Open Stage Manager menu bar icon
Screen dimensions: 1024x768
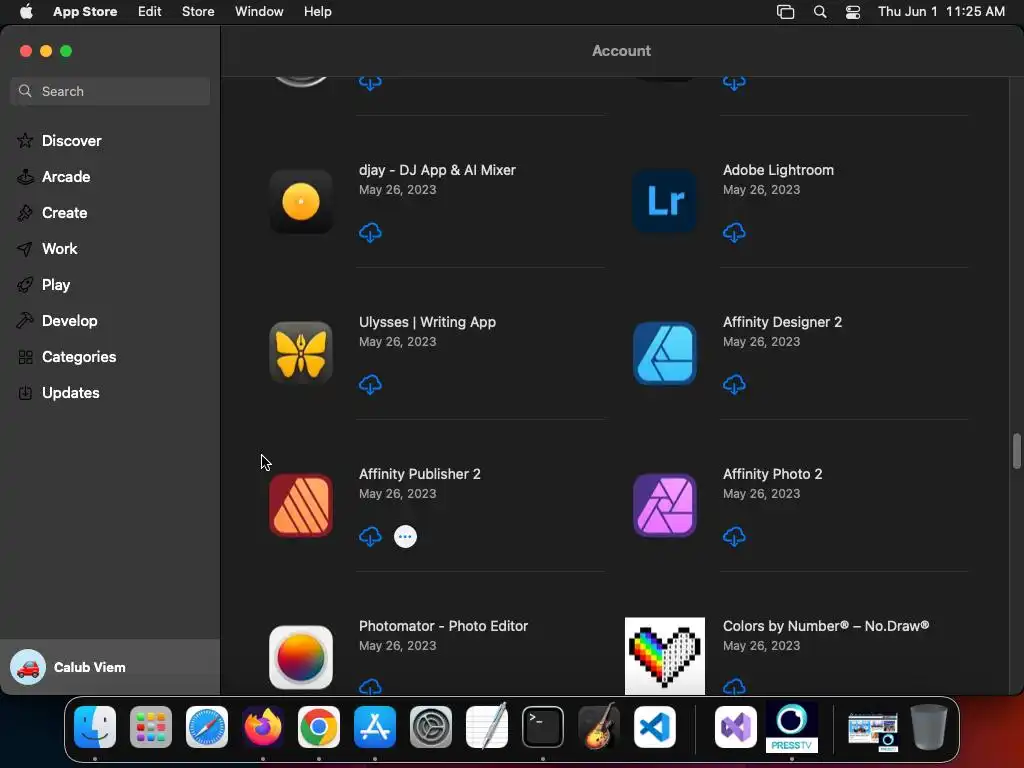tap(786, 12)
